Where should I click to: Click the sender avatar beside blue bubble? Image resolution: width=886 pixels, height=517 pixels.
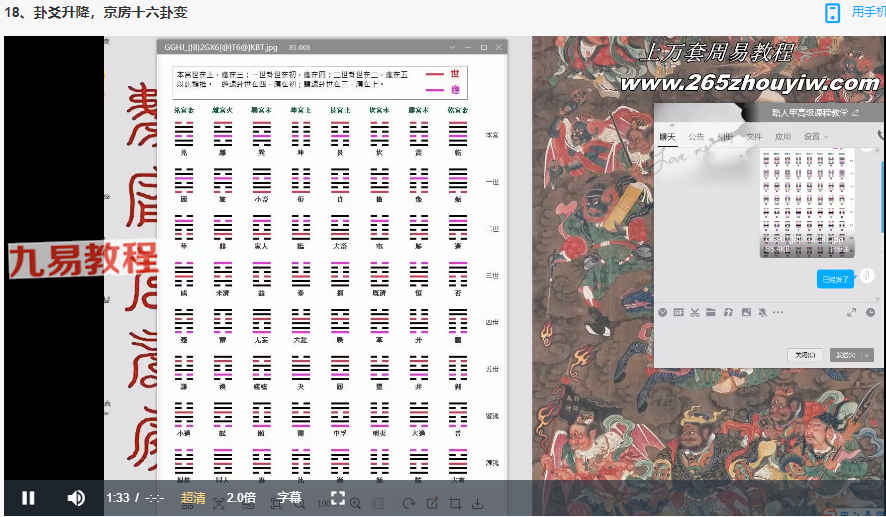coord(866,276)
